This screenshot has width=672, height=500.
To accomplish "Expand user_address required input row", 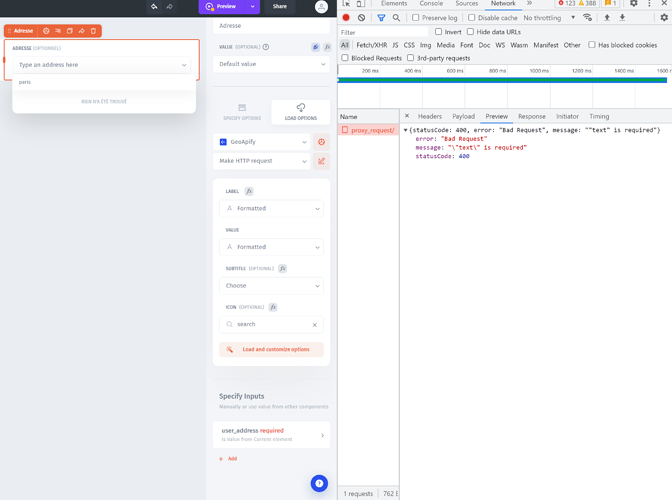I will point(271,435).
